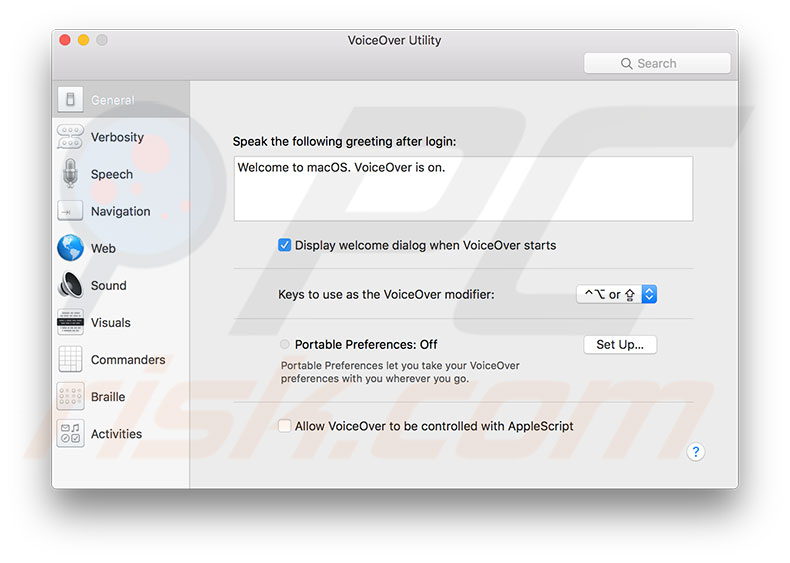Click the Commanders grid icon

pos(71,359)
